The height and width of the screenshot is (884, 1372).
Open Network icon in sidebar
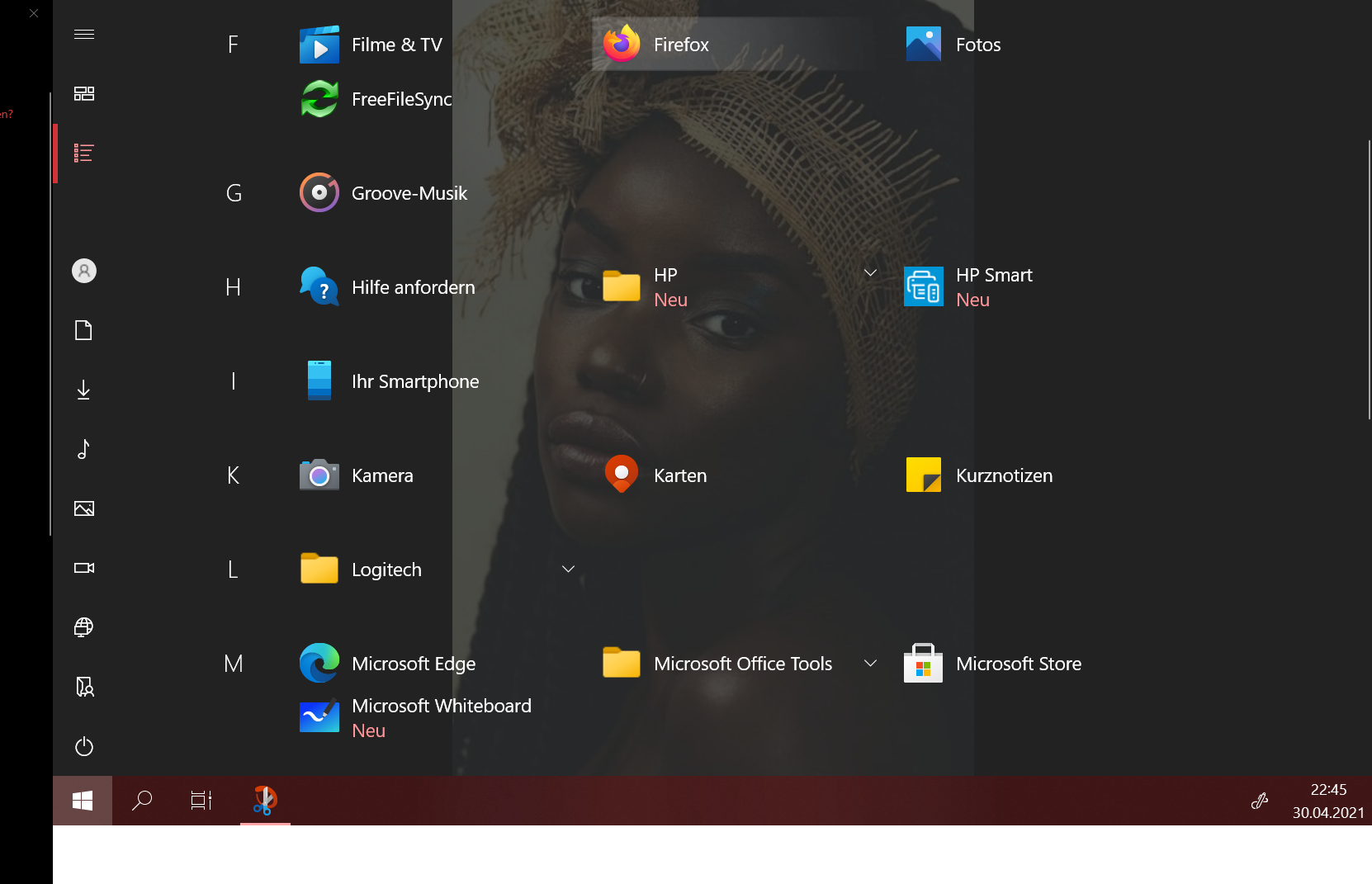84,627
